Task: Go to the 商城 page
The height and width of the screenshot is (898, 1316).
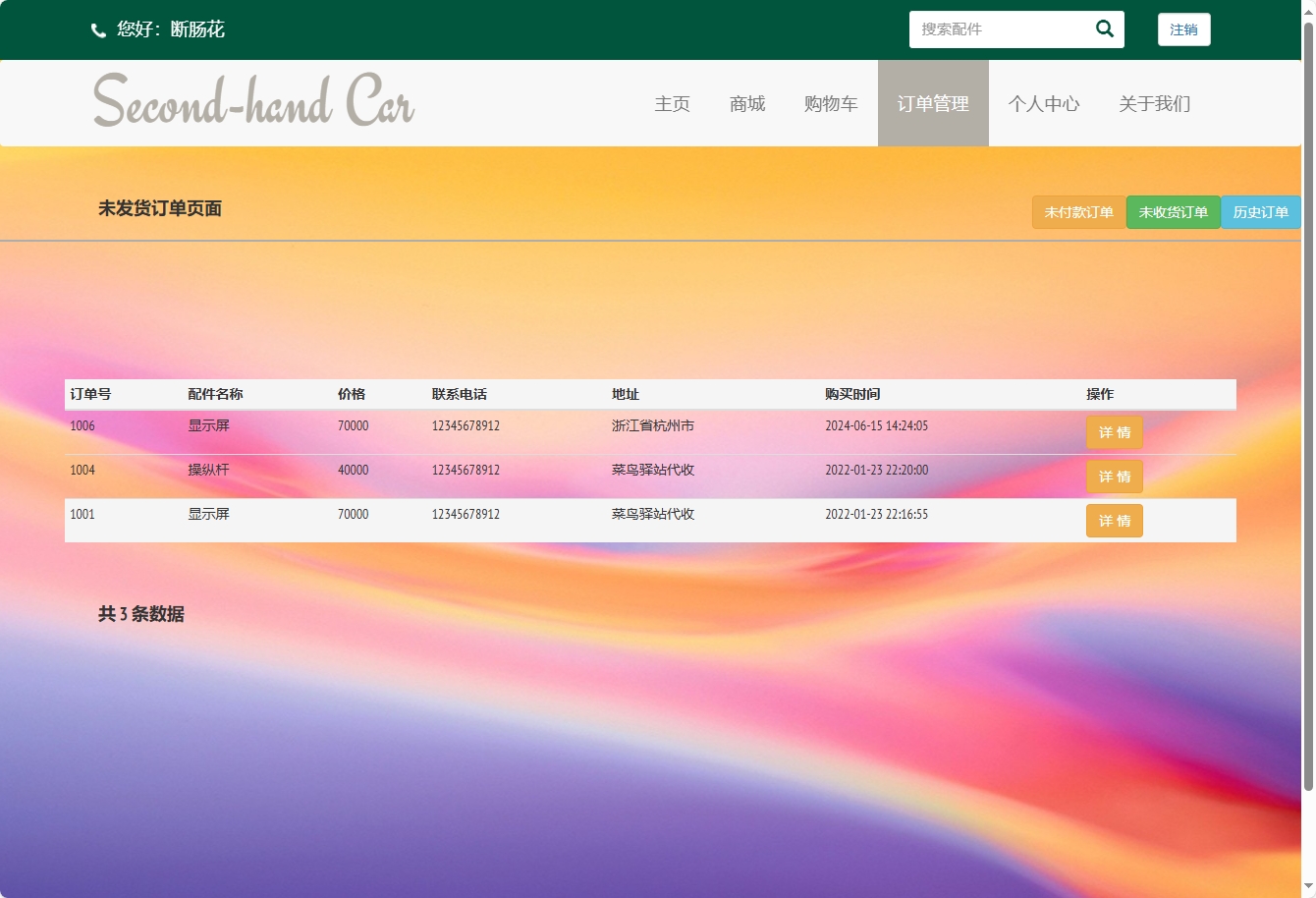Action: point(746,103)
